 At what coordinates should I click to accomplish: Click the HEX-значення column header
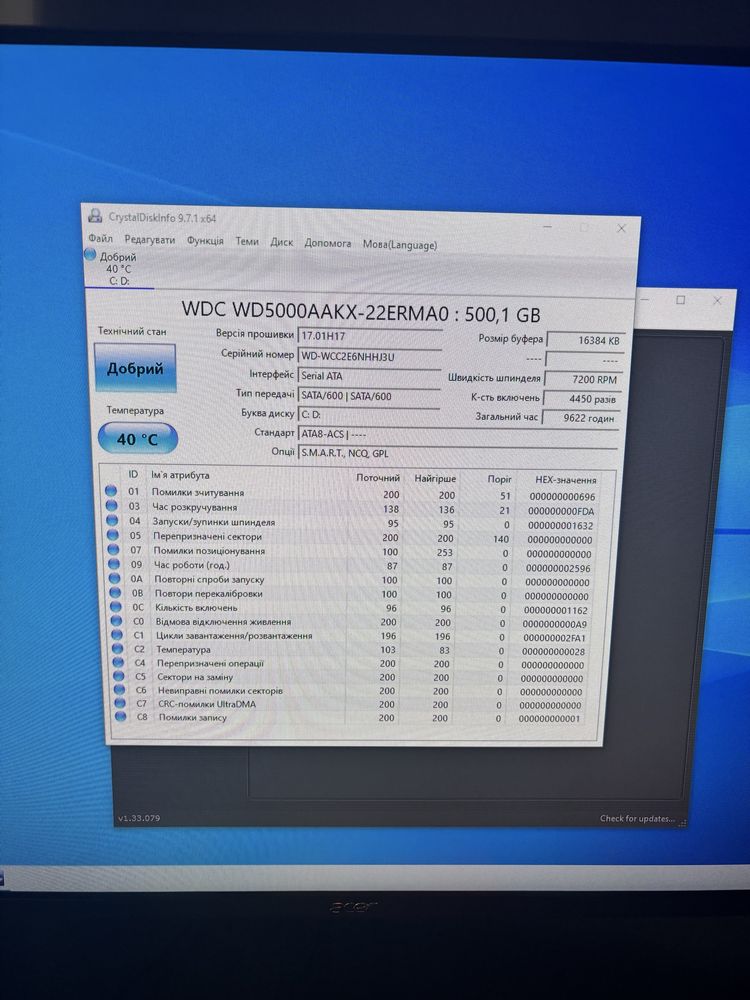coord(566,480)
